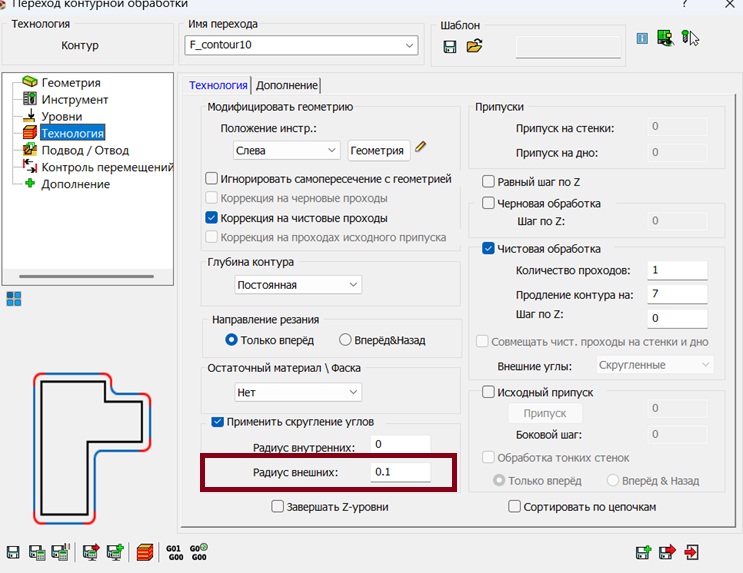This screenshot has height=573, width=743.
Task: Click the bottom-left save floppy icon
Action: pyautogui.click(x=13, y=553)
